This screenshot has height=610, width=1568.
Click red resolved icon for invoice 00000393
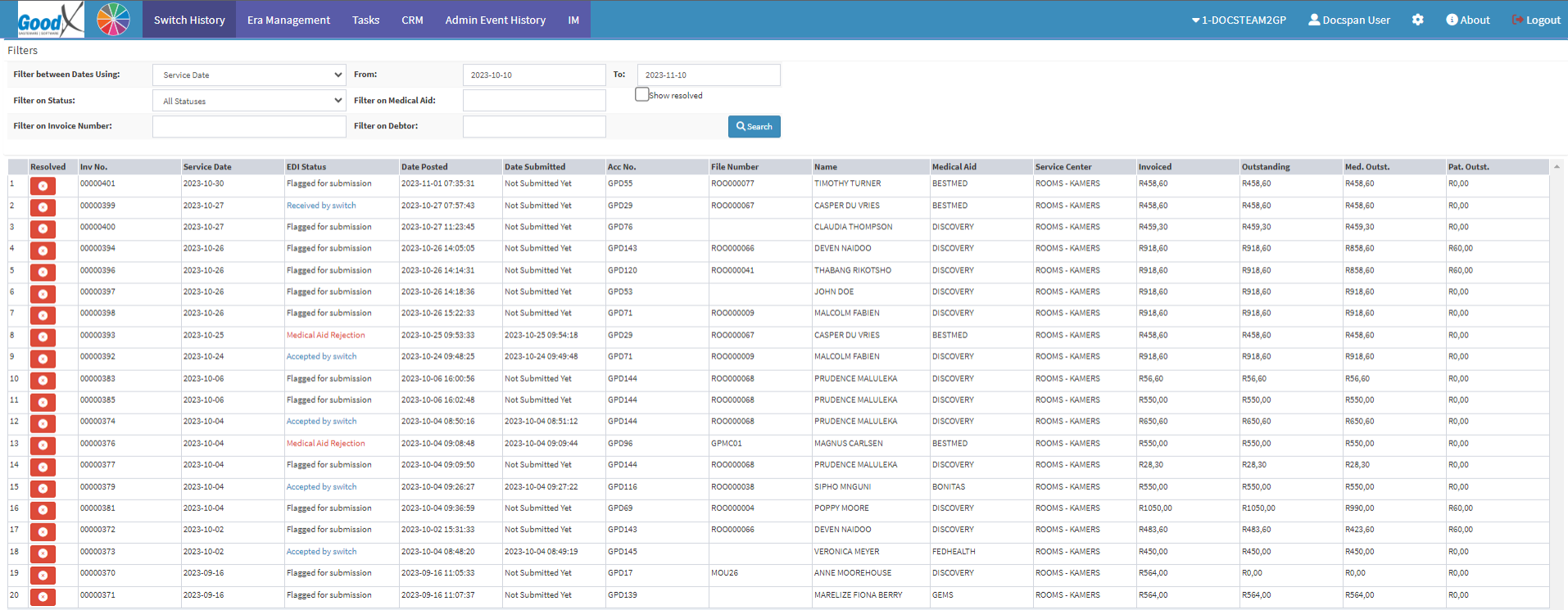tap(43, 337)
